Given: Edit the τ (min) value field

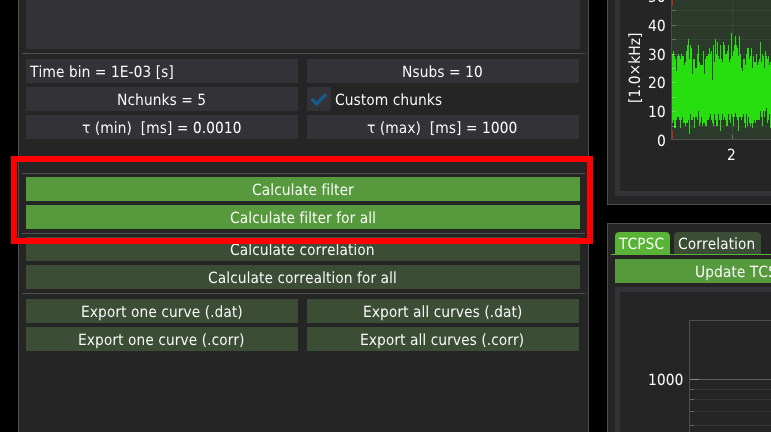Looking at the screenshot, I should pyautogui.click(x=161, y=127).
